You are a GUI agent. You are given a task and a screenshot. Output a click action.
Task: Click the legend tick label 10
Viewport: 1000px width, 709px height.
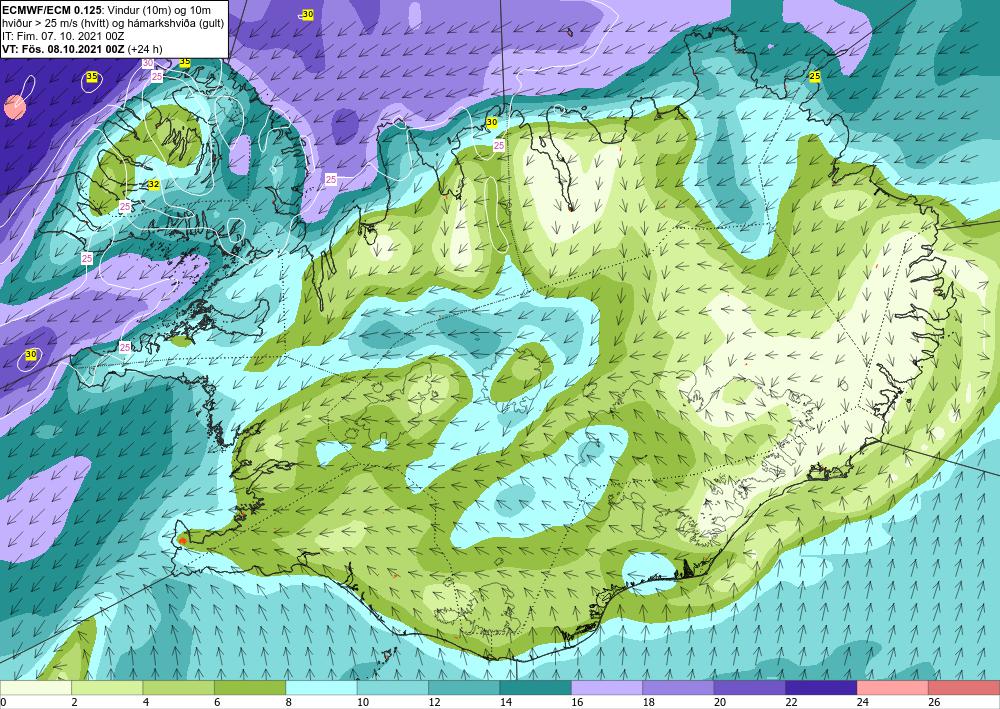point(362,702)
